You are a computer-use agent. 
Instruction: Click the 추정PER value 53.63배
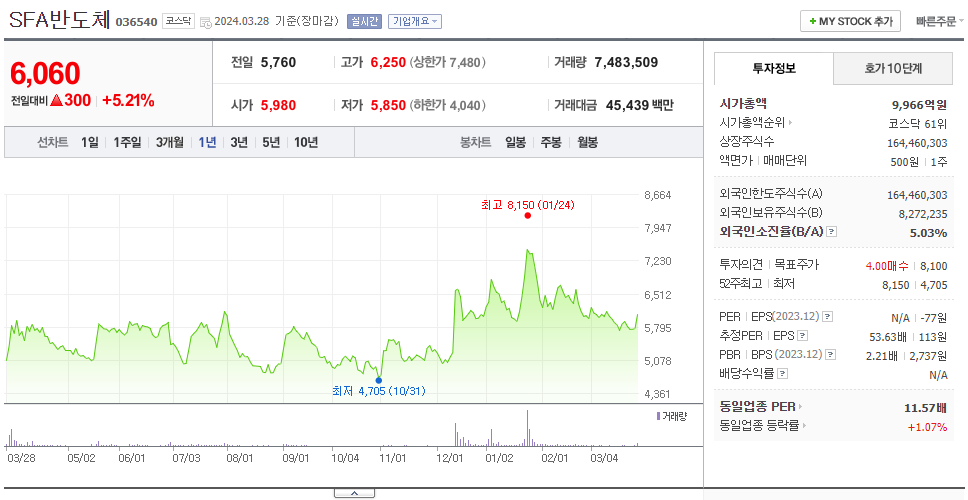pyautogui.click(x=888, y=336)
